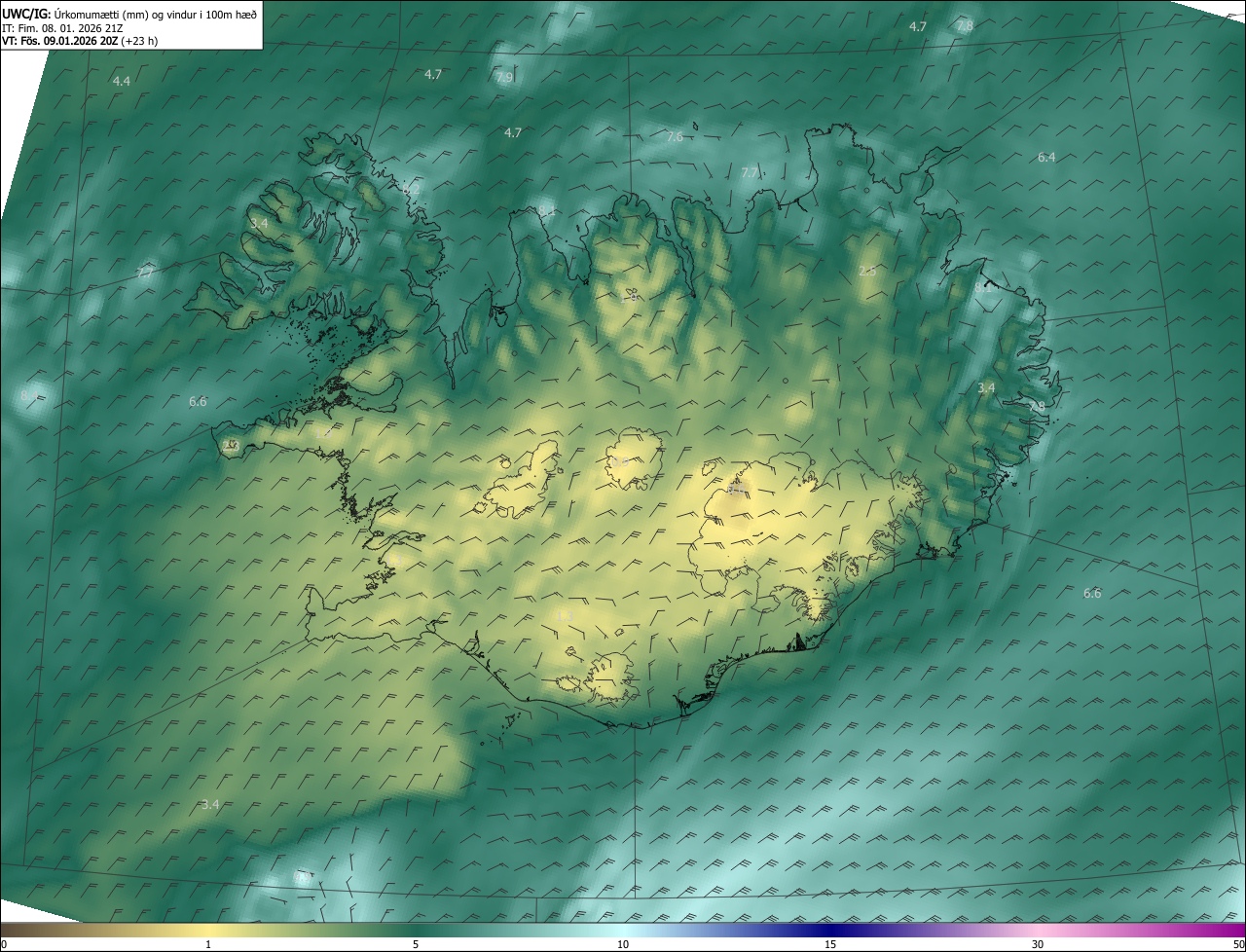The image size is (1246, 952).
Task: Click the 5 tick on the color scale
Action: pos(416,944)
